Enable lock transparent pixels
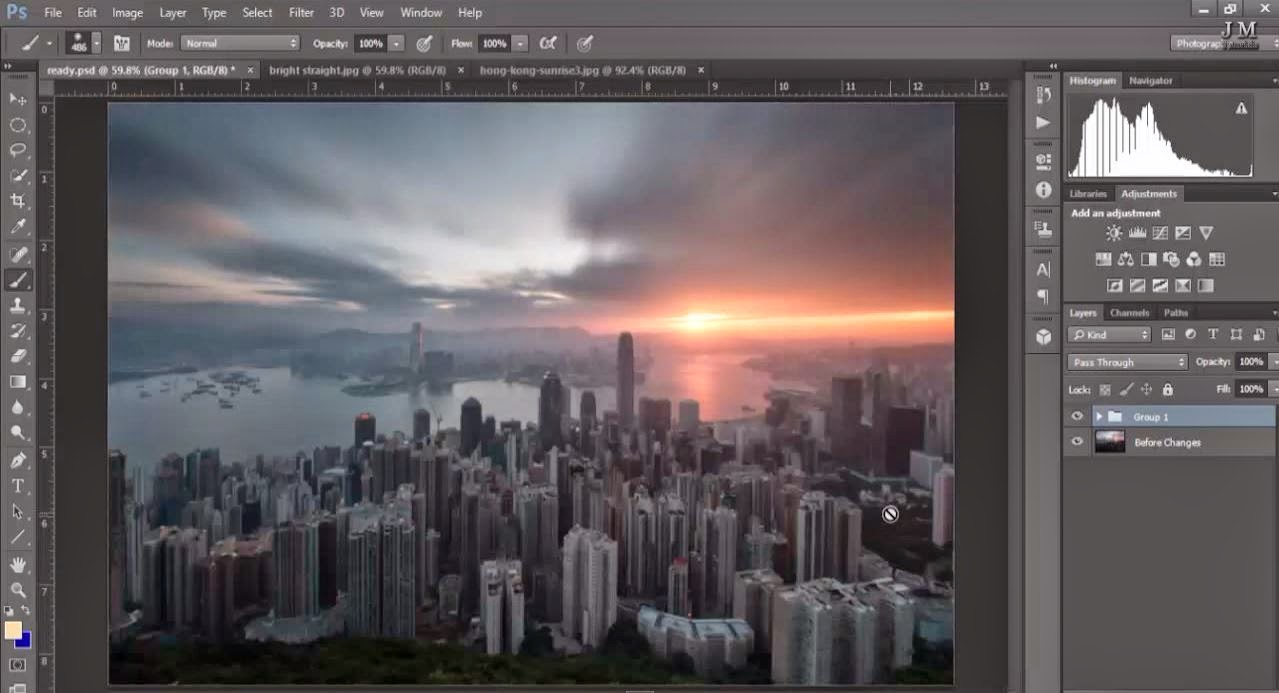Screen dimensions: 1279x693 tap(1105, 389)
